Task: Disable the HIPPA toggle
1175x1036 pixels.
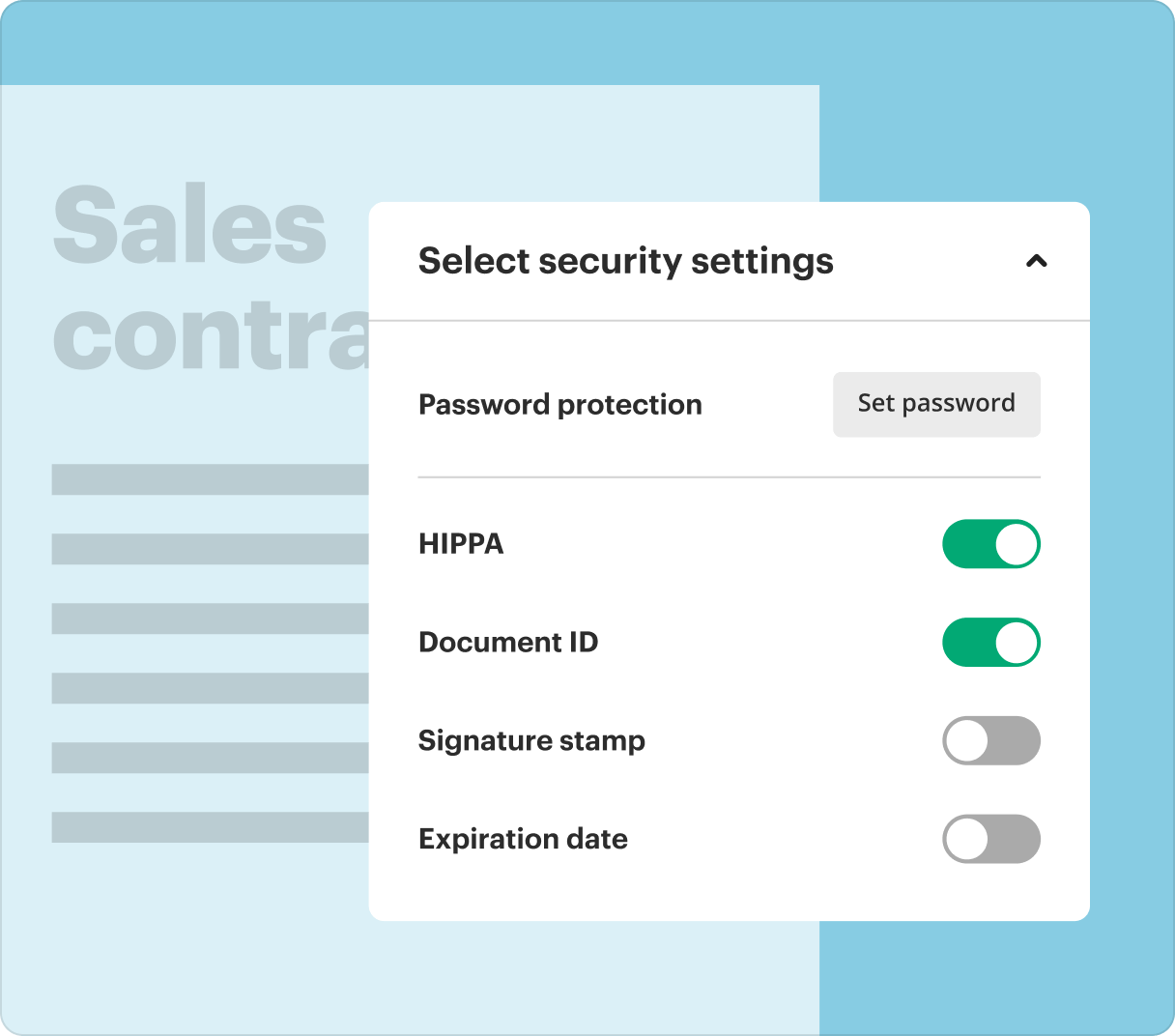Action: pyautogui.click(x=991, y=544)
